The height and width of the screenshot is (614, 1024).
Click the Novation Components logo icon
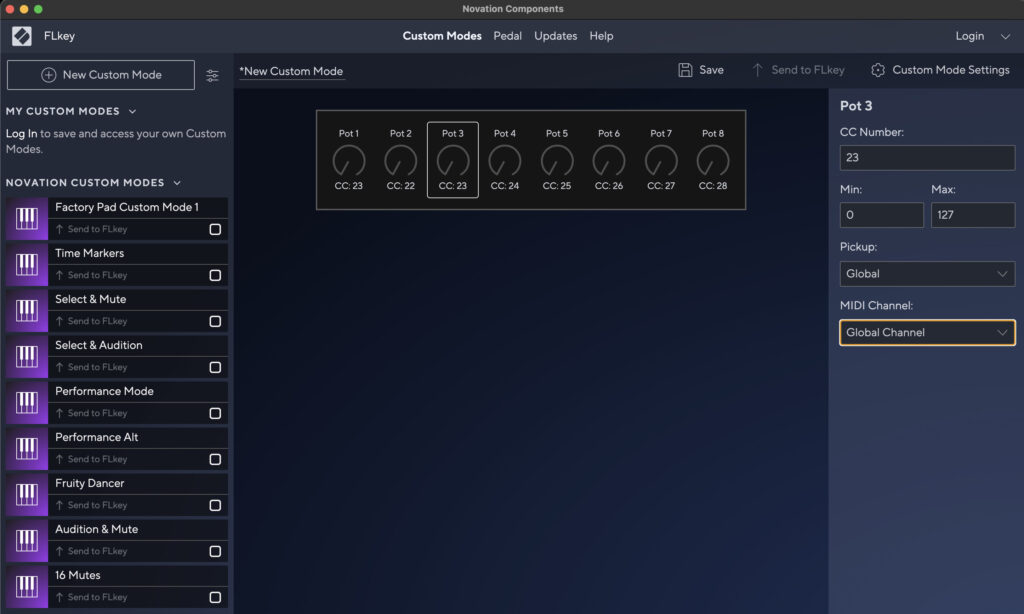[x=22, y=36]
